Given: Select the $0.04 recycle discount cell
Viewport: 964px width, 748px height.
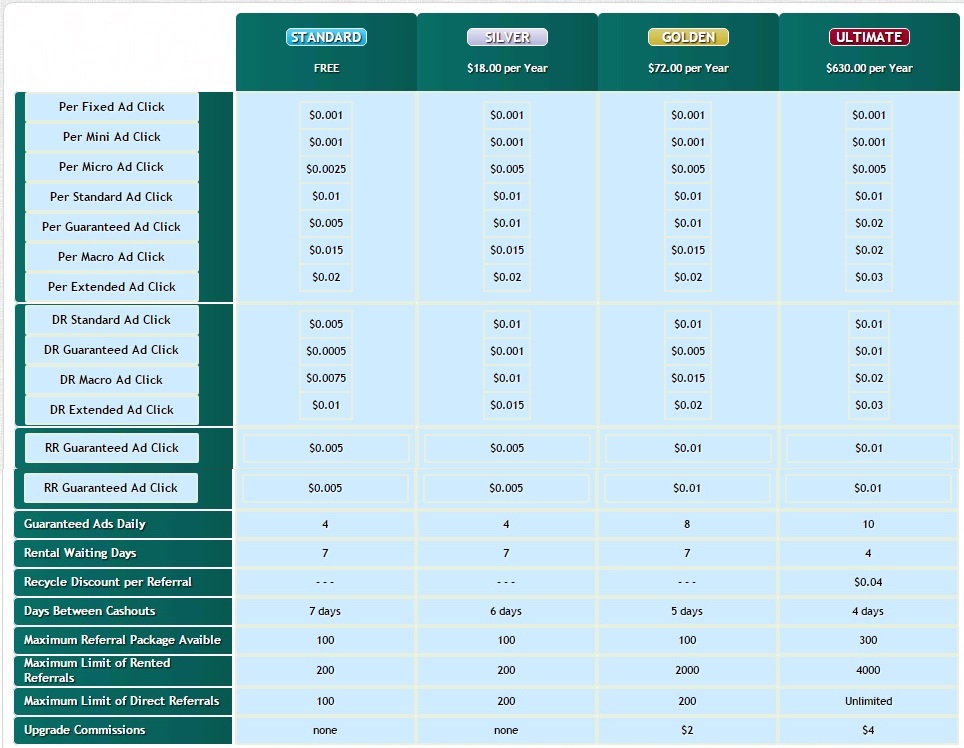Looking at the screenshot, I should click(x=868, y=582).
